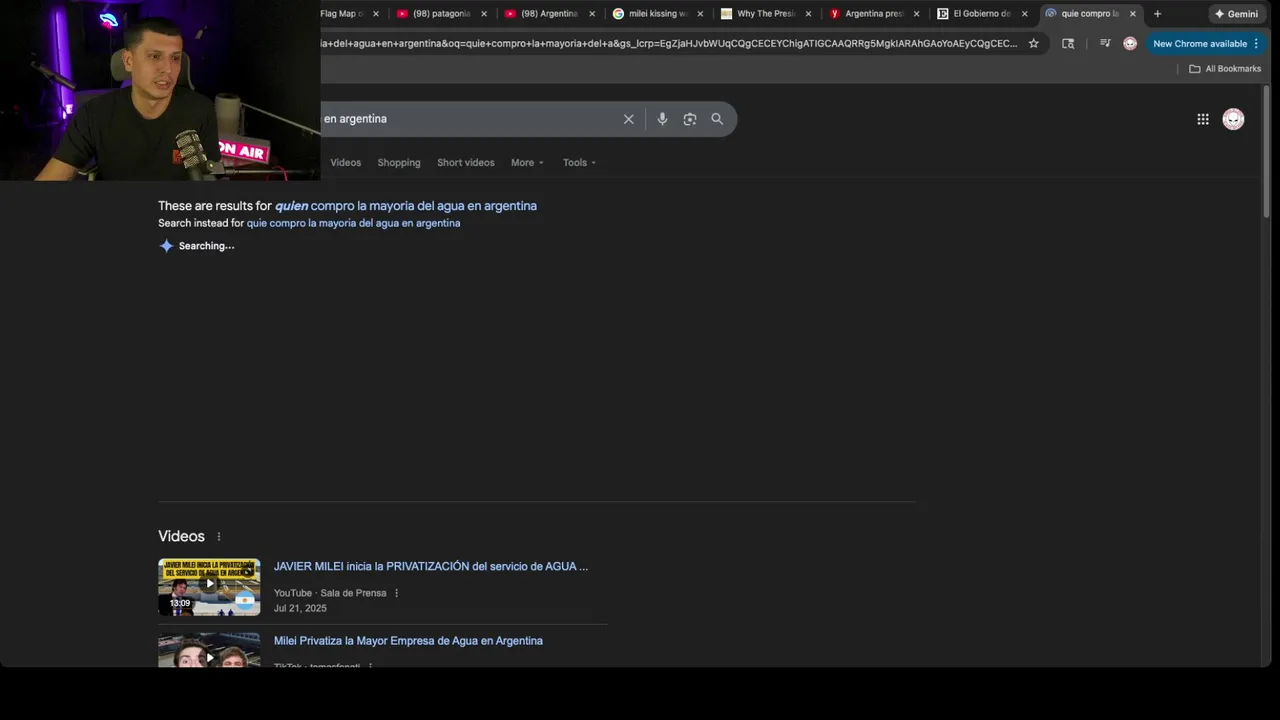Close the active 'quie compro la' tab
The image size is (1280, 720).
coord(1132,14)
